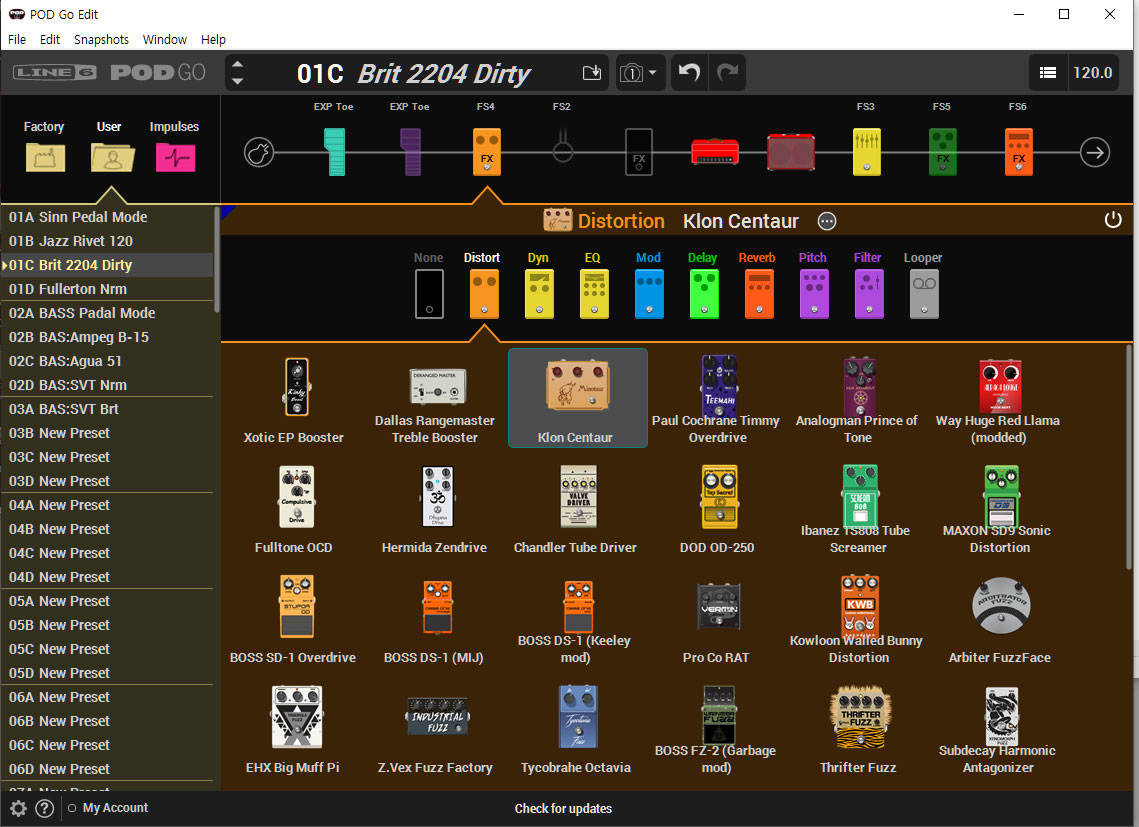Image resolution: width=1139 pixels, height=827 pixels.
Task: Step to the previous preset with up arrow
Action: (x=237, y=64)
